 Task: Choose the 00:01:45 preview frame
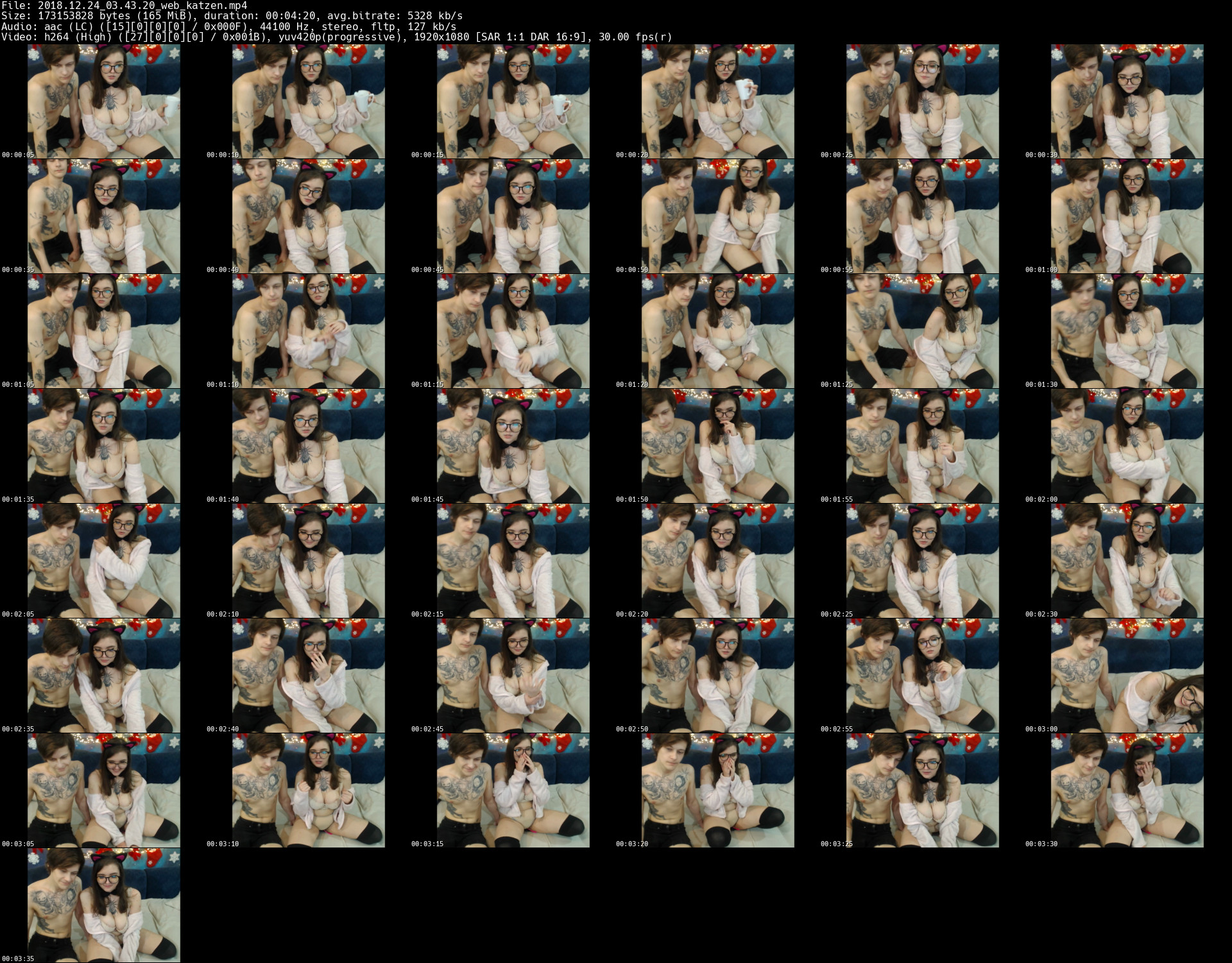pos(513,446)
